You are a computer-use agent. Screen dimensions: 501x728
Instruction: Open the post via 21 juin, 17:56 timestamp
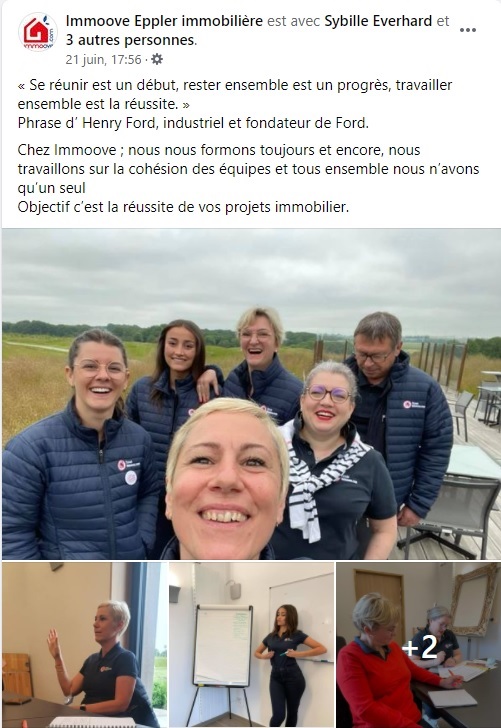click(103, 59)
